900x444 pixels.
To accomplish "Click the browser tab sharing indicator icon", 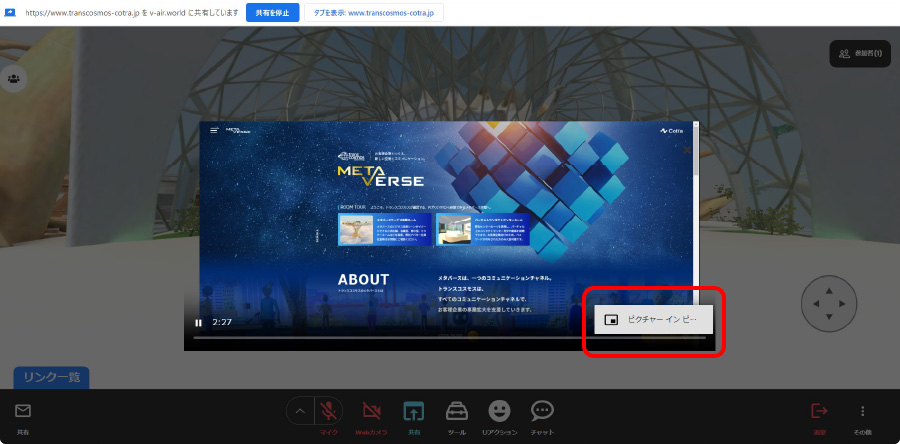I will [x=10, y=13].
